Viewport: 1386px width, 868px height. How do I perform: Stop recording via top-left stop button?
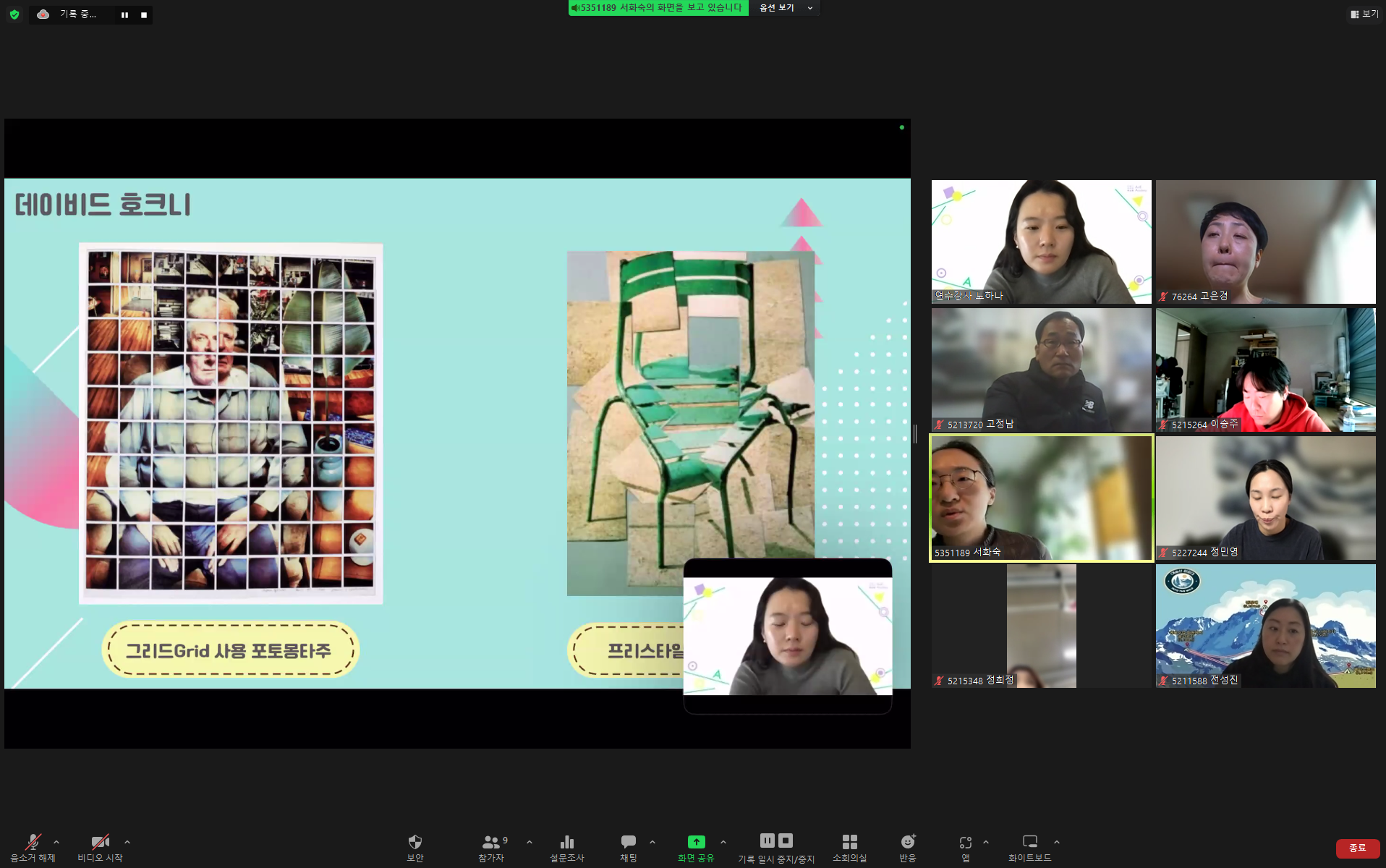click(144, 14)
